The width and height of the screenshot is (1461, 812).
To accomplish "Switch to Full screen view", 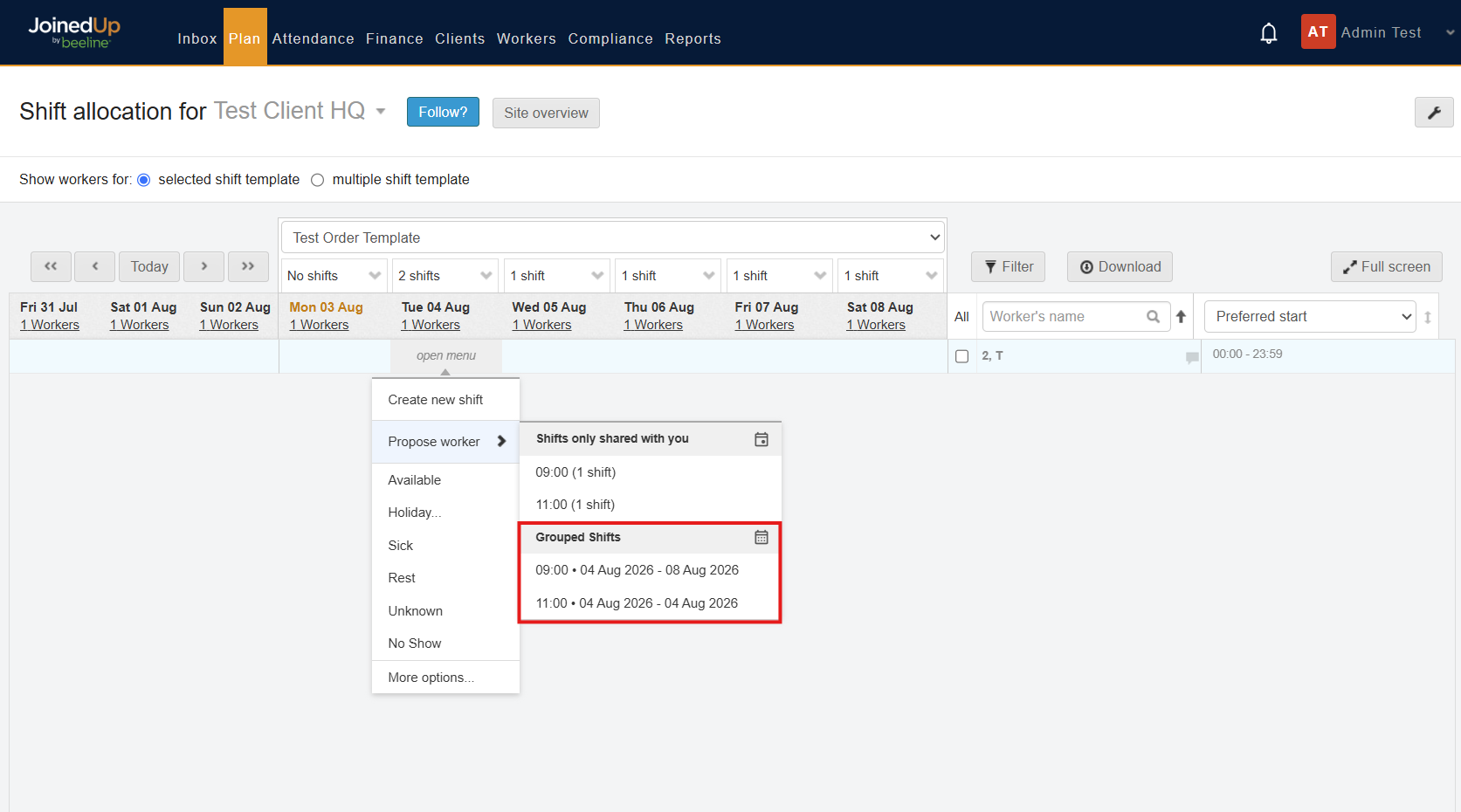I will [1386, 267].
